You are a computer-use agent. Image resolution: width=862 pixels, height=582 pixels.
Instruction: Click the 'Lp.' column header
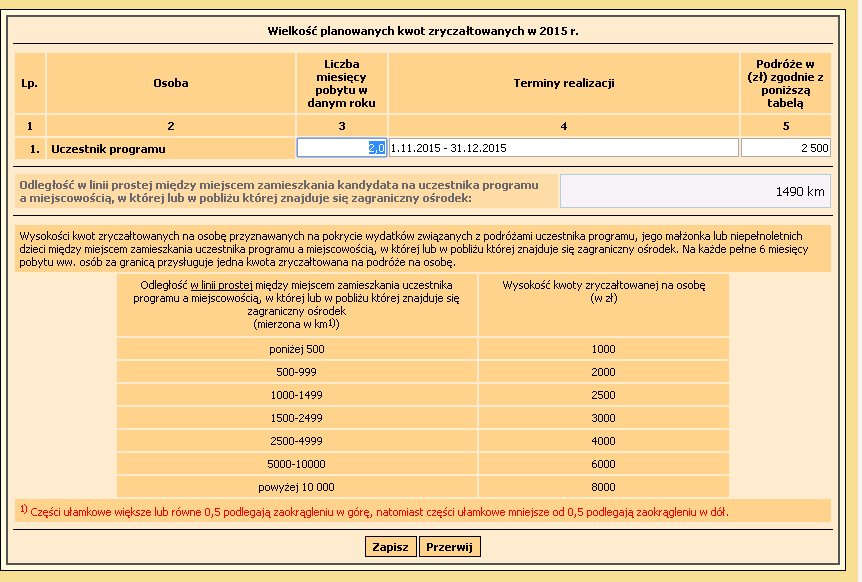tap(30, 83)
